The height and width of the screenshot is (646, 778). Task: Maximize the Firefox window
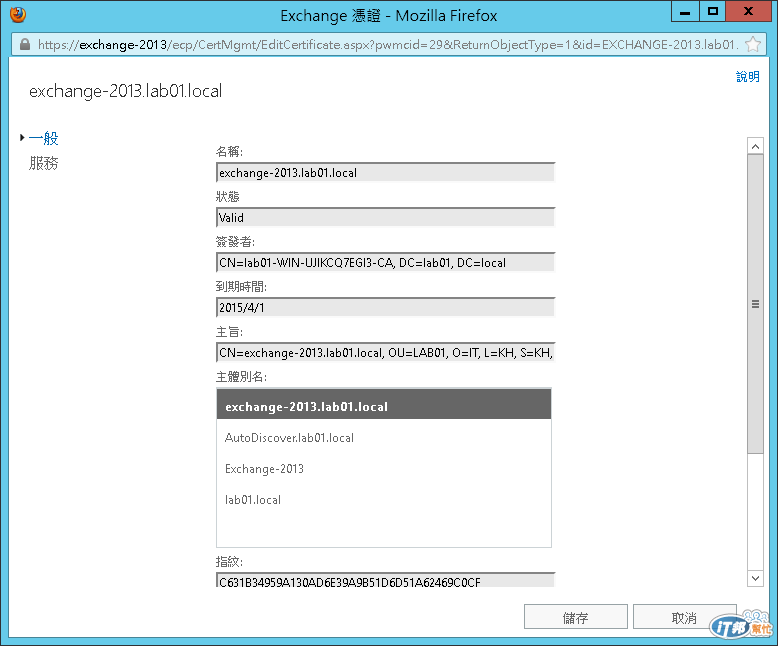(x=713, y=11)
